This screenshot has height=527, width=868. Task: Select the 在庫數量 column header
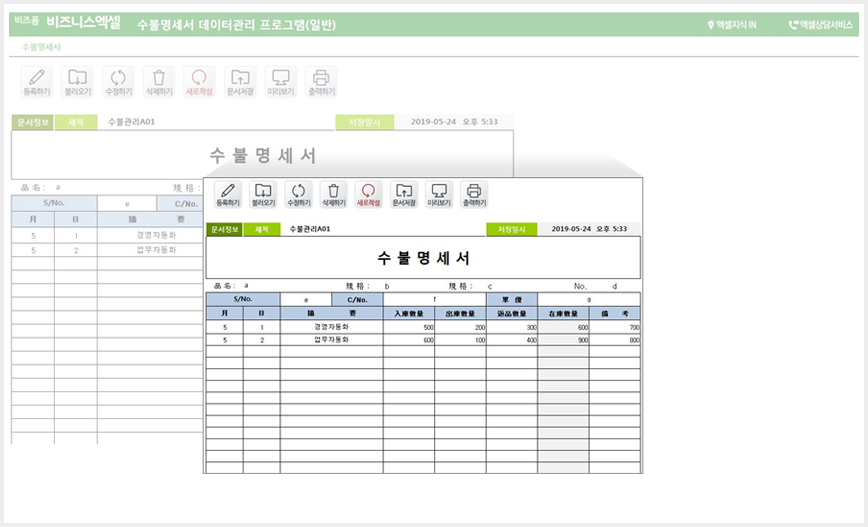(564, 313)
